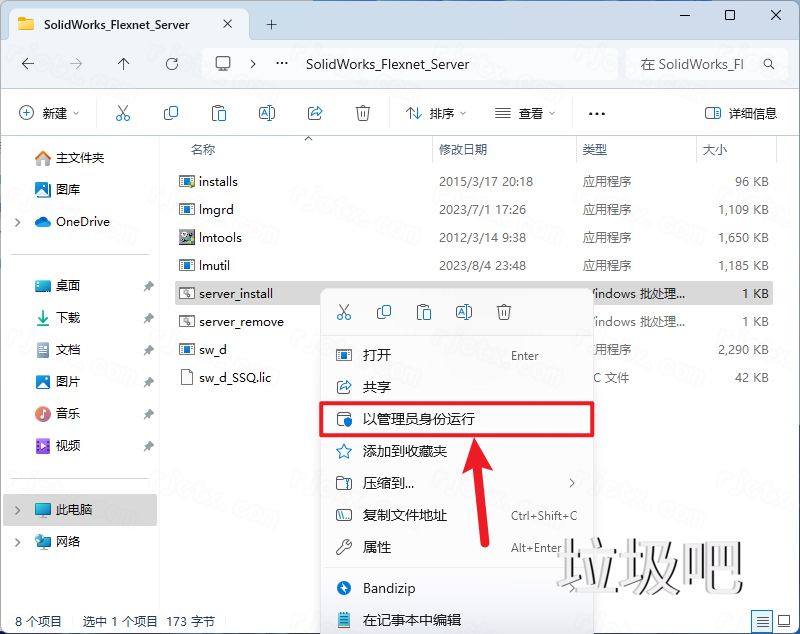This screenshot has width=800, height=634.
Task: Choose 以管理员身份运行 from the context menu
Action: click(420, 419)
